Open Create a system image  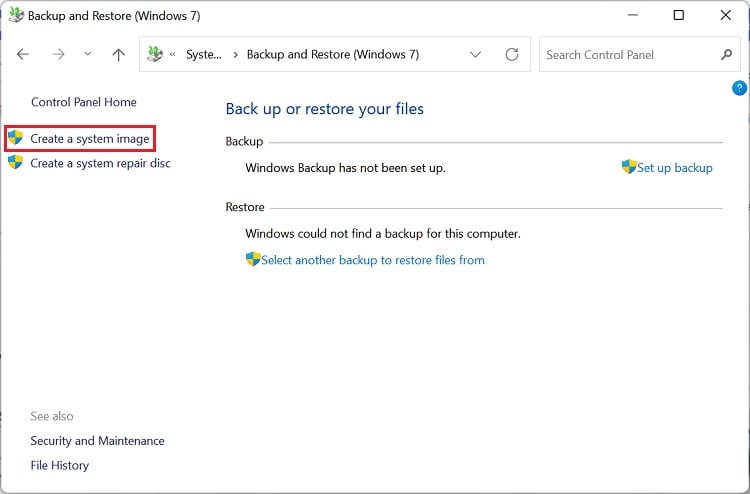pos(90,139)
